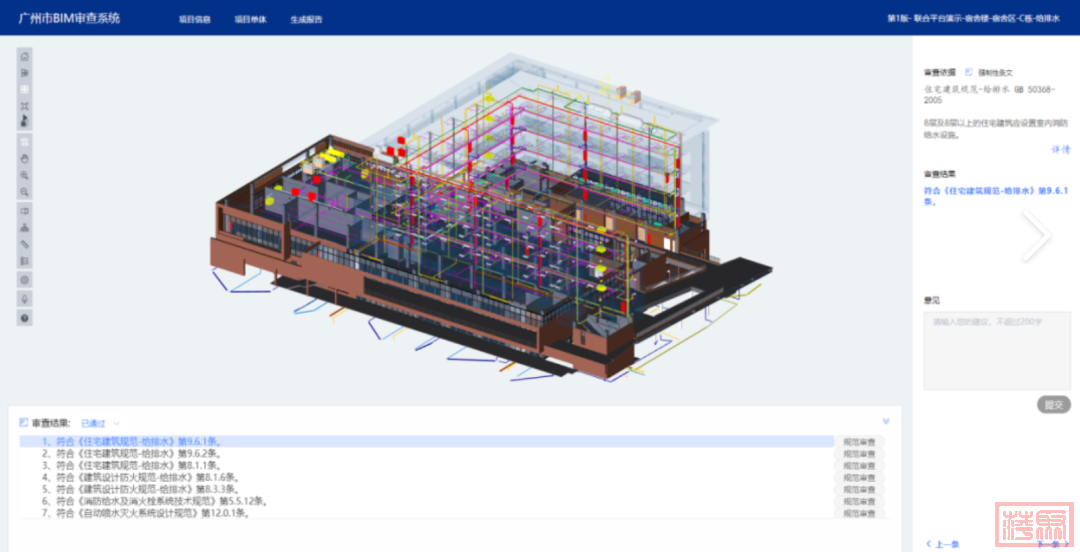This screenshot has height=552, width=1080.
Task: Click the 提交 submit button
Action: click(x=1053, y=405)
